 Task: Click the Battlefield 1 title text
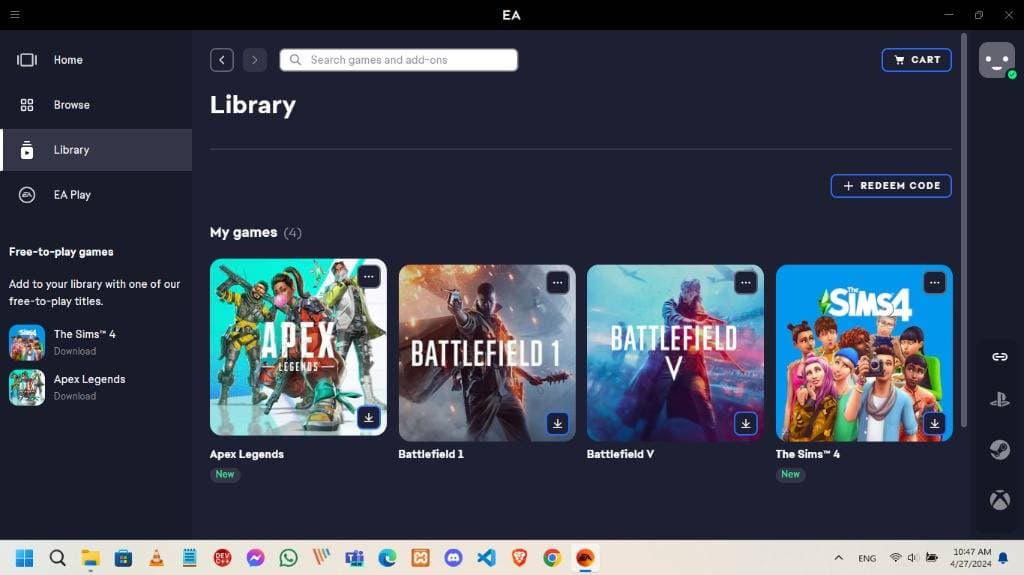(431, 454)
